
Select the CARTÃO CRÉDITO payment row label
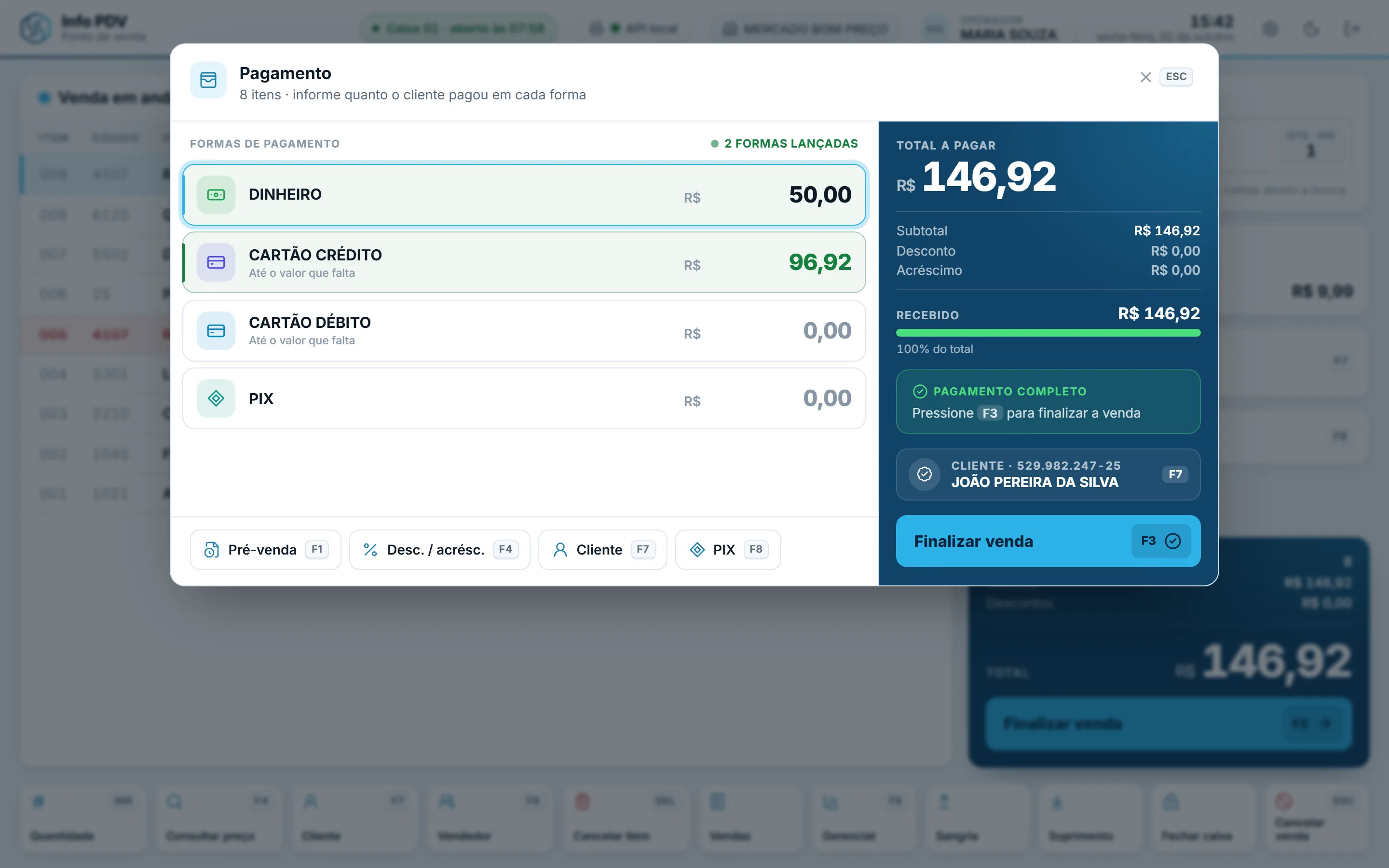coord(315,255)
